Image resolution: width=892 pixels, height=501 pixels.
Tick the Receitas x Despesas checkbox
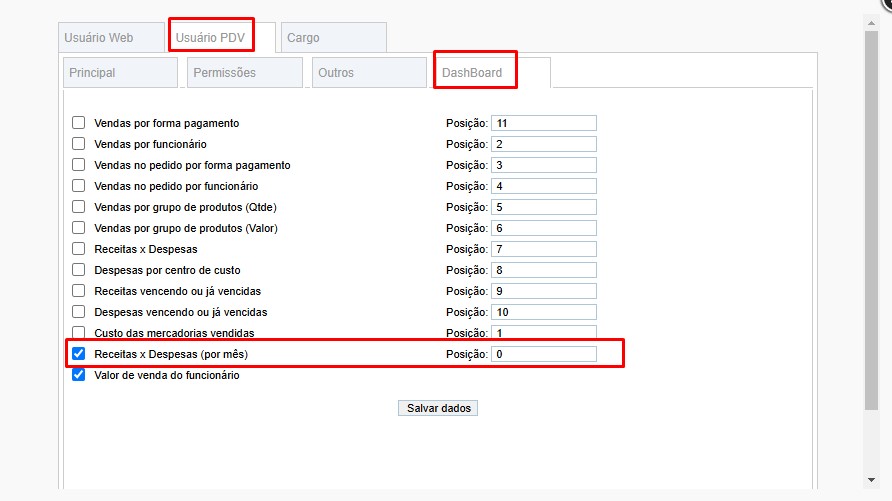click(x=79, y=249)
